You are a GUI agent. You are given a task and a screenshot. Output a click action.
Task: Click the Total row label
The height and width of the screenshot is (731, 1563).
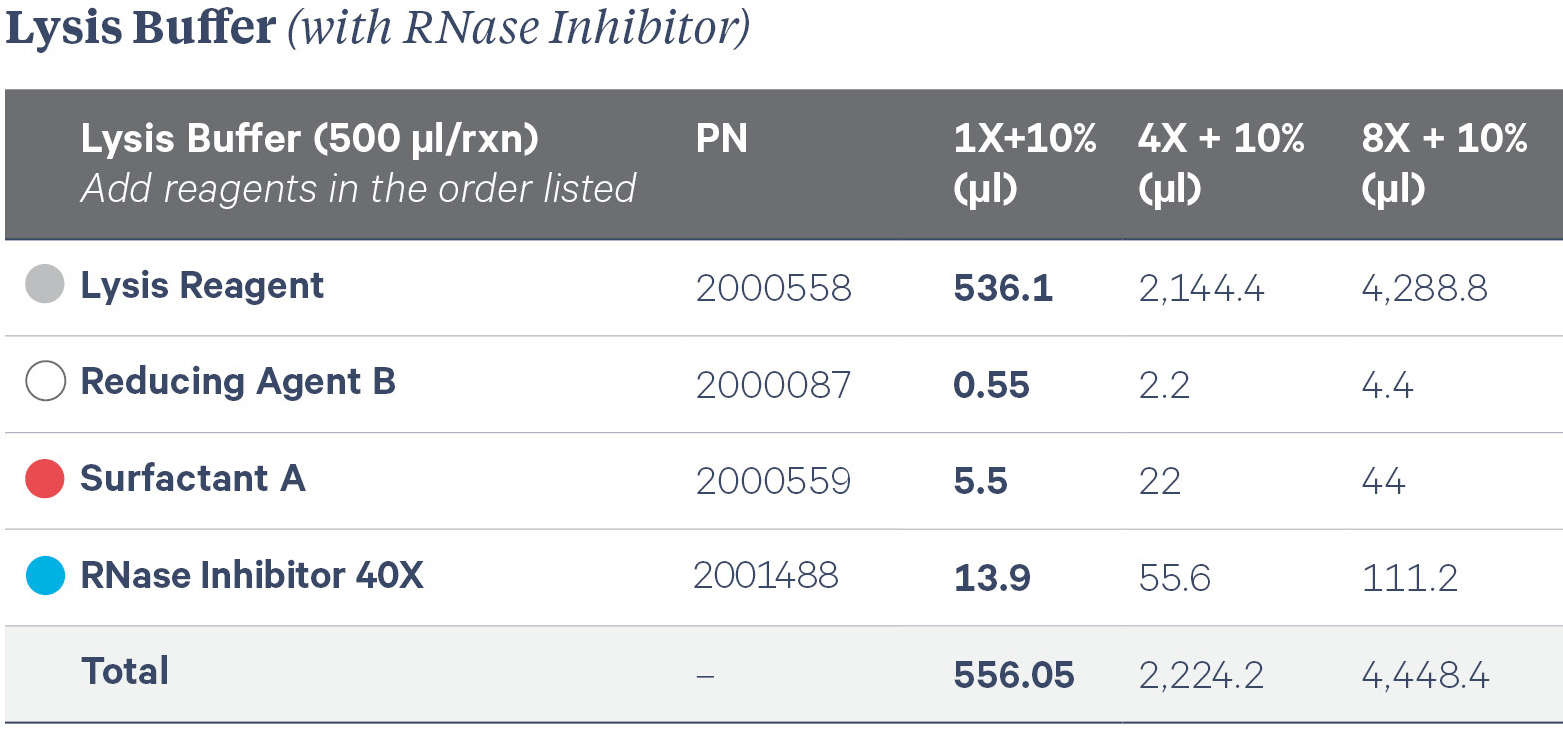125,671
